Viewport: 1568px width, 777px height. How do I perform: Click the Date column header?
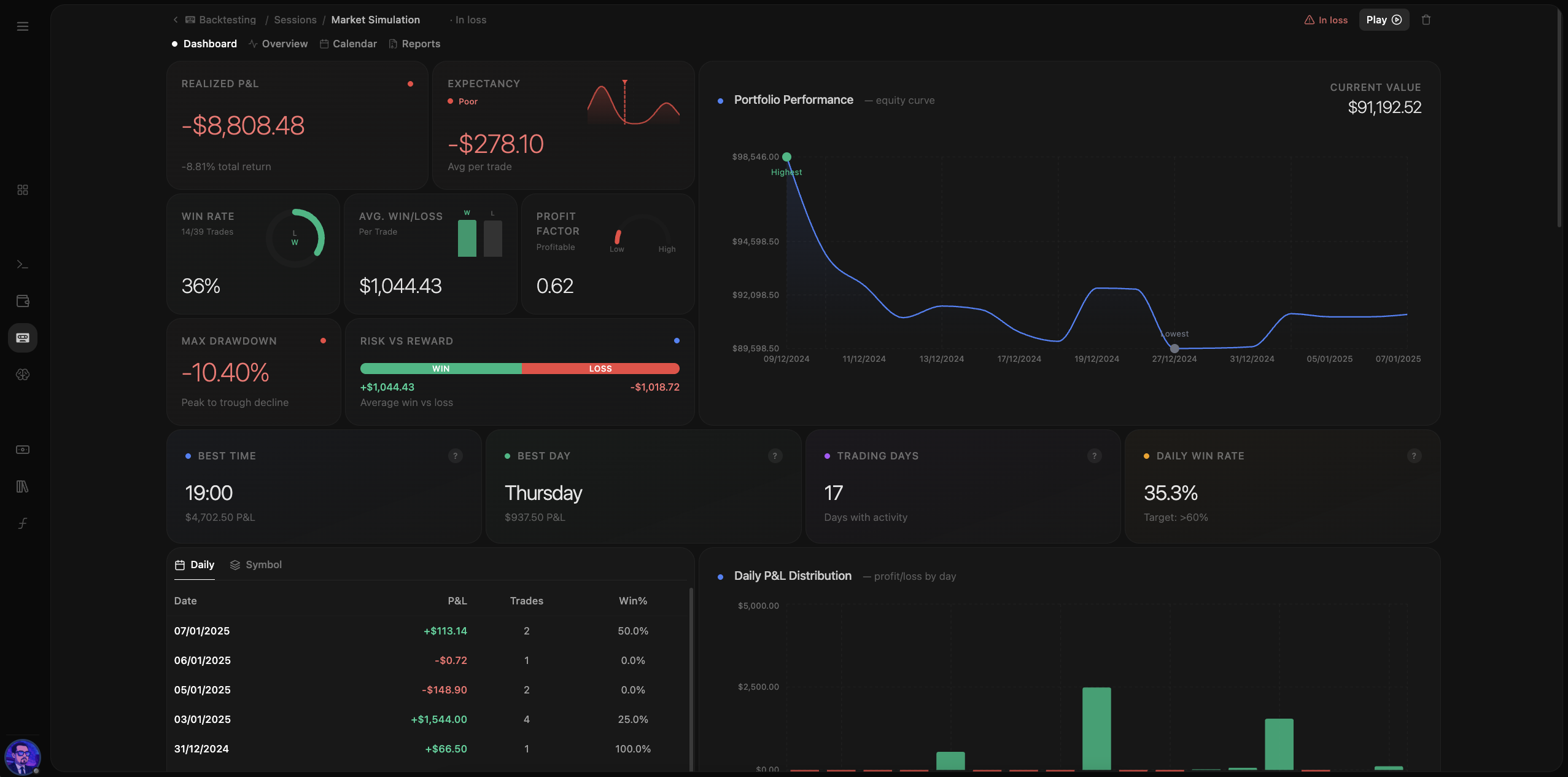(185, 601)
